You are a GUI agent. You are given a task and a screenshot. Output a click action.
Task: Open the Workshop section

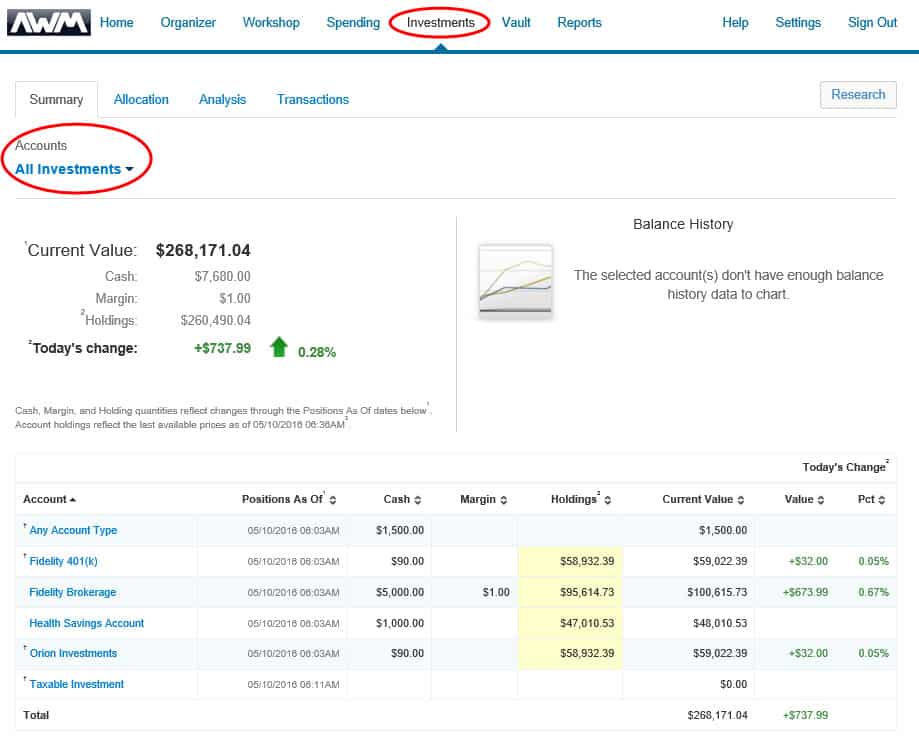pos(271,23)
